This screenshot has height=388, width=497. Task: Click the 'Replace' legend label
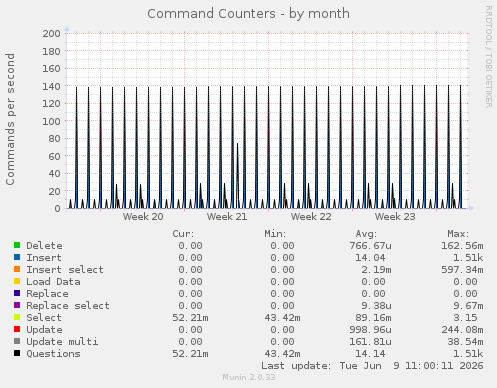(x=47, y=294)
